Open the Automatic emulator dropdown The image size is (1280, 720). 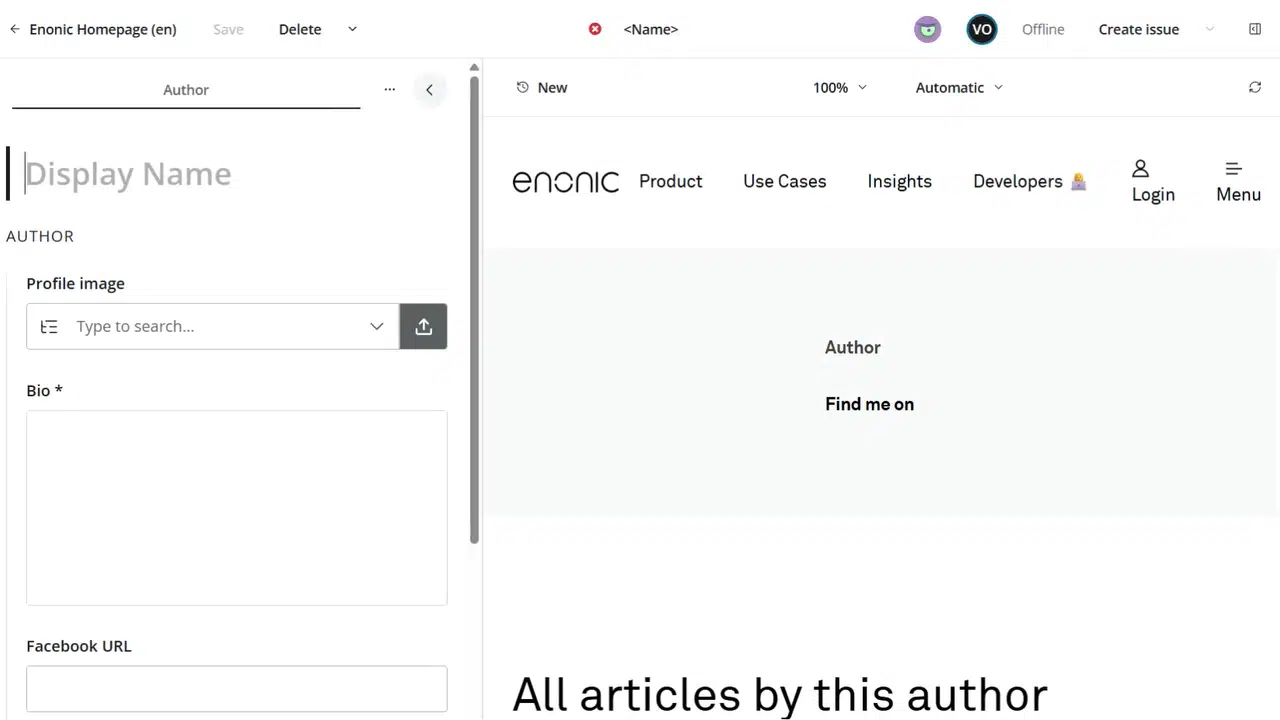[x=959, y=87]
